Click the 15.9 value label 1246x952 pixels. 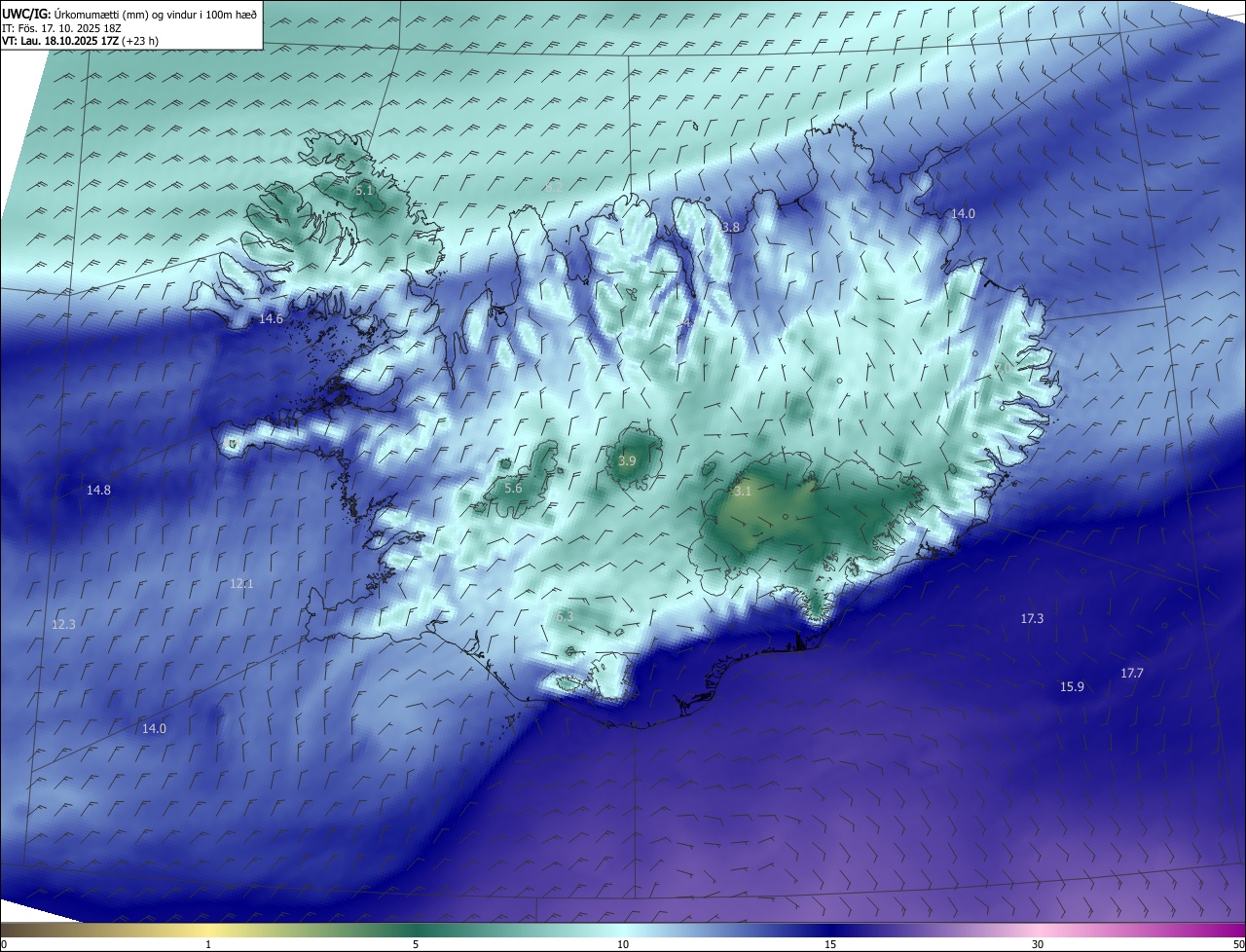(x=1072, y=687)
